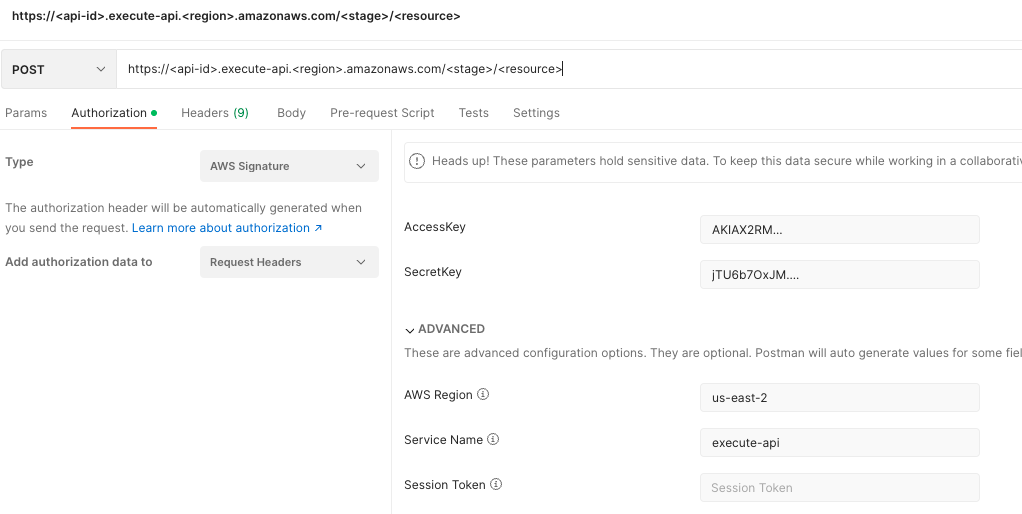Open the request Settings tab
The image size is (1022, 514).
[x=536, y=113]
